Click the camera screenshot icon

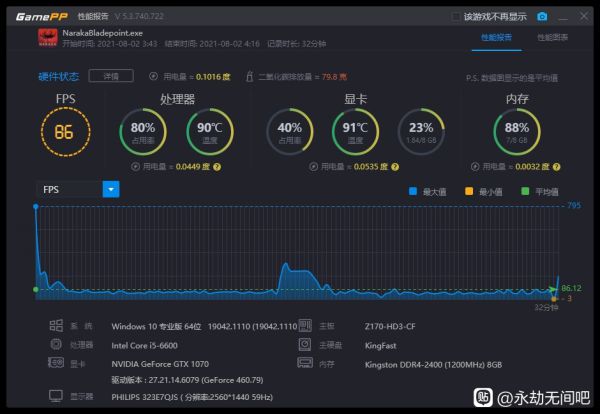coord(542,16)
